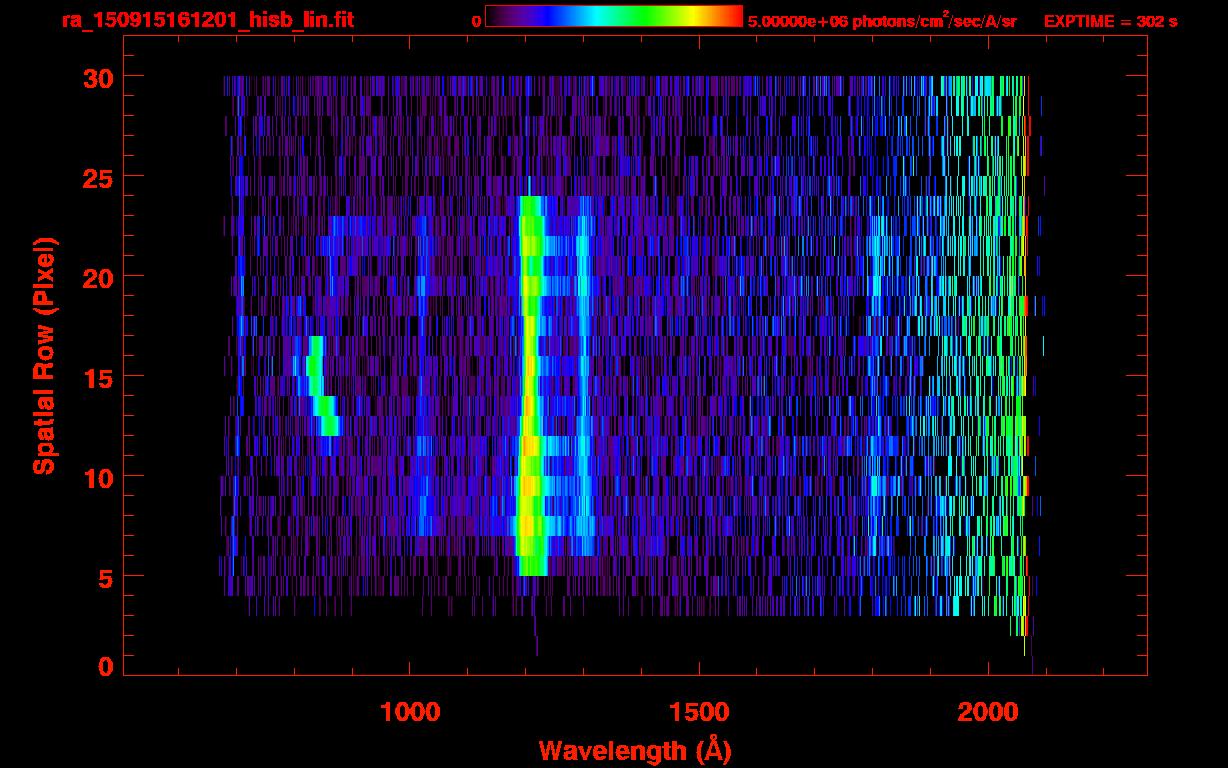Image resolution: width=1228 pixels, height=768 pixels.
Task: Click the 1000 wavelength tick label
Action: coord(410,712)
